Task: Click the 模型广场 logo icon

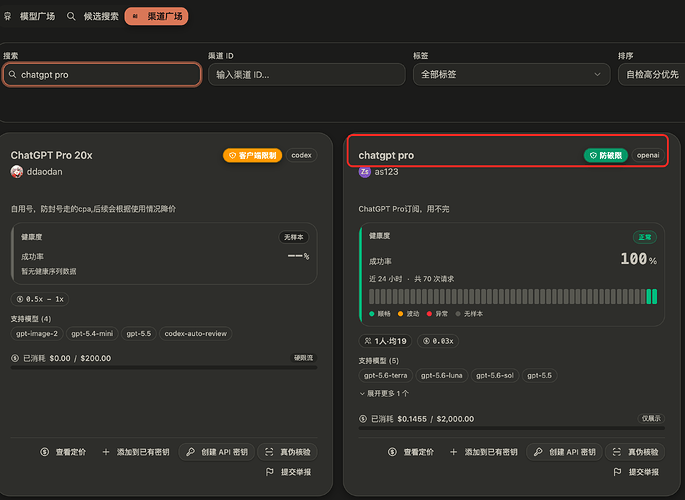Action: tap(7, 17)
